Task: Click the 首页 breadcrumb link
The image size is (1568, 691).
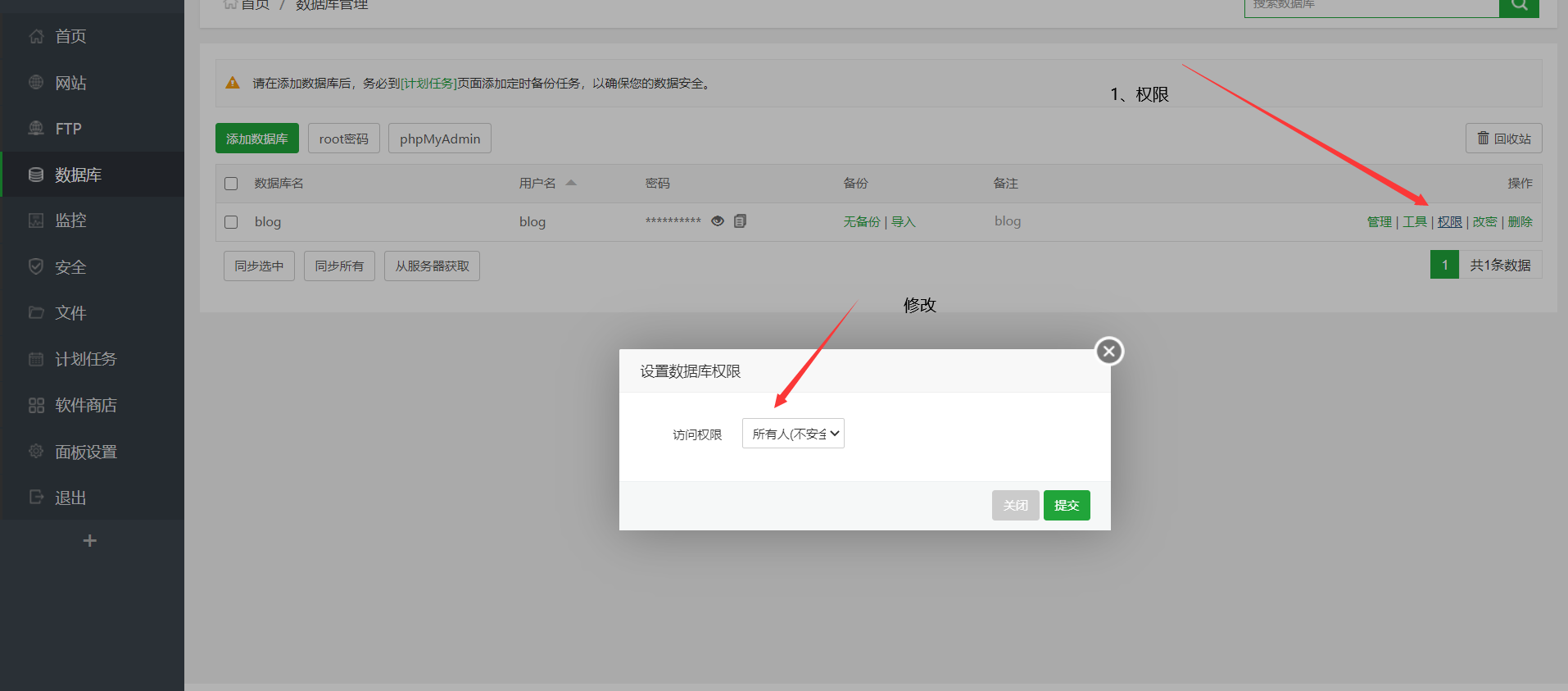Action: point(255,5)
